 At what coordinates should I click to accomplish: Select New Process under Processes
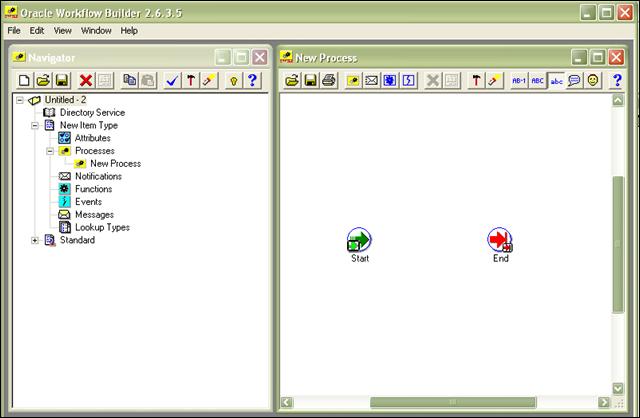[116, 164]
